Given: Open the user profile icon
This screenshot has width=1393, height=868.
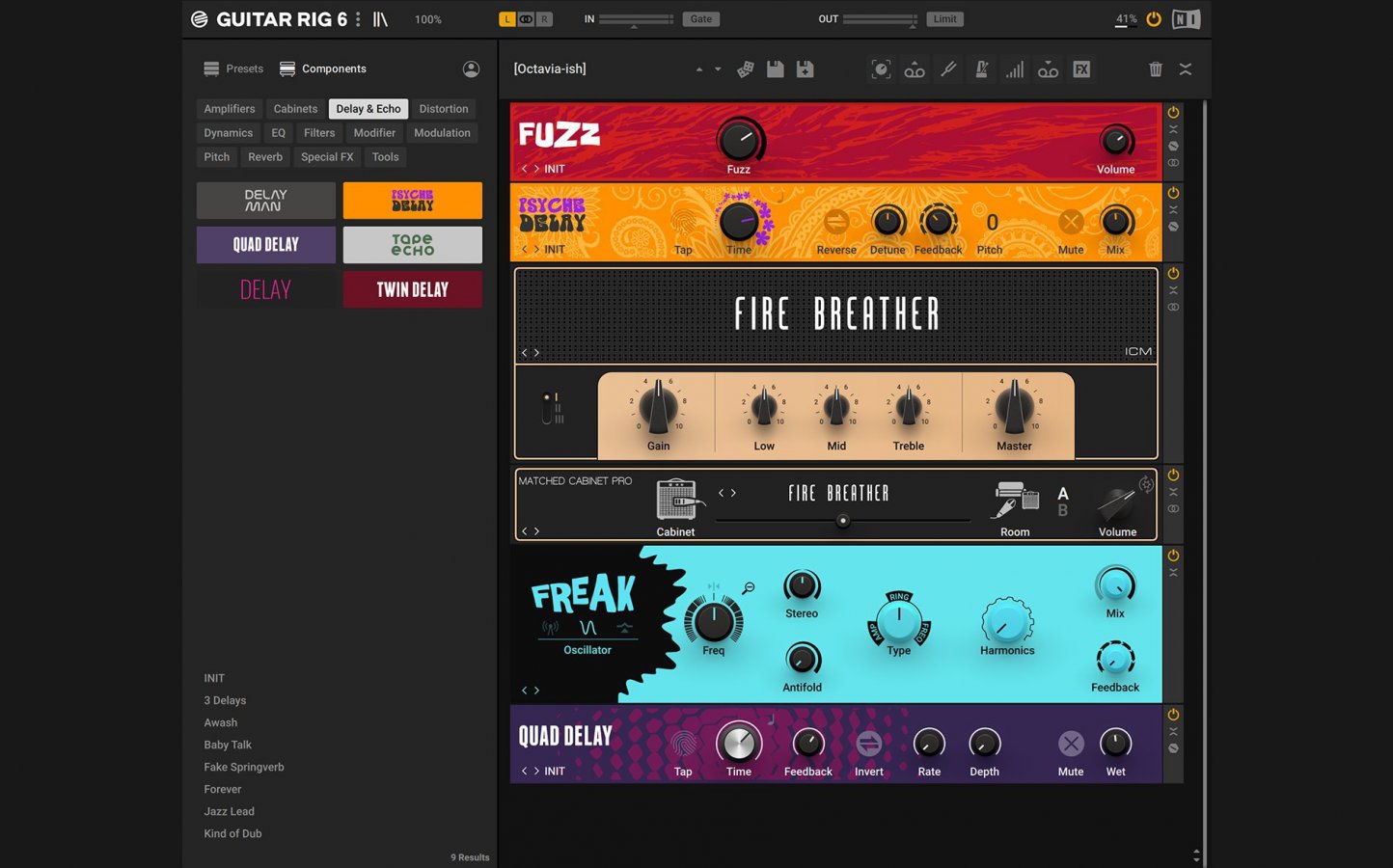Looking at the screenshot, I should tap(472, 68).
